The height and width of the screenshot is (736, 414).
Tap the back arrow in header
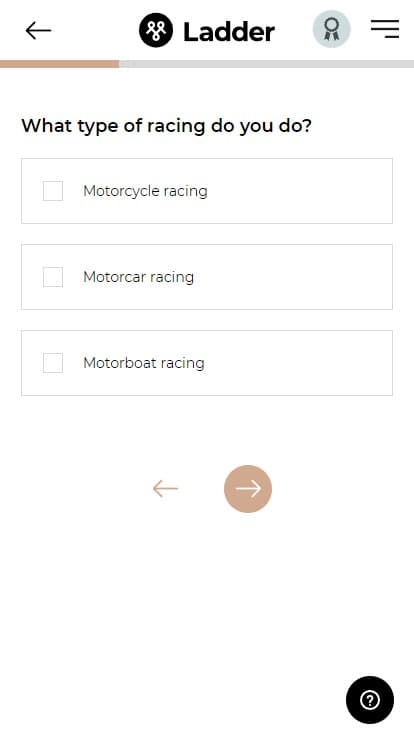click(x=38, y=31)
